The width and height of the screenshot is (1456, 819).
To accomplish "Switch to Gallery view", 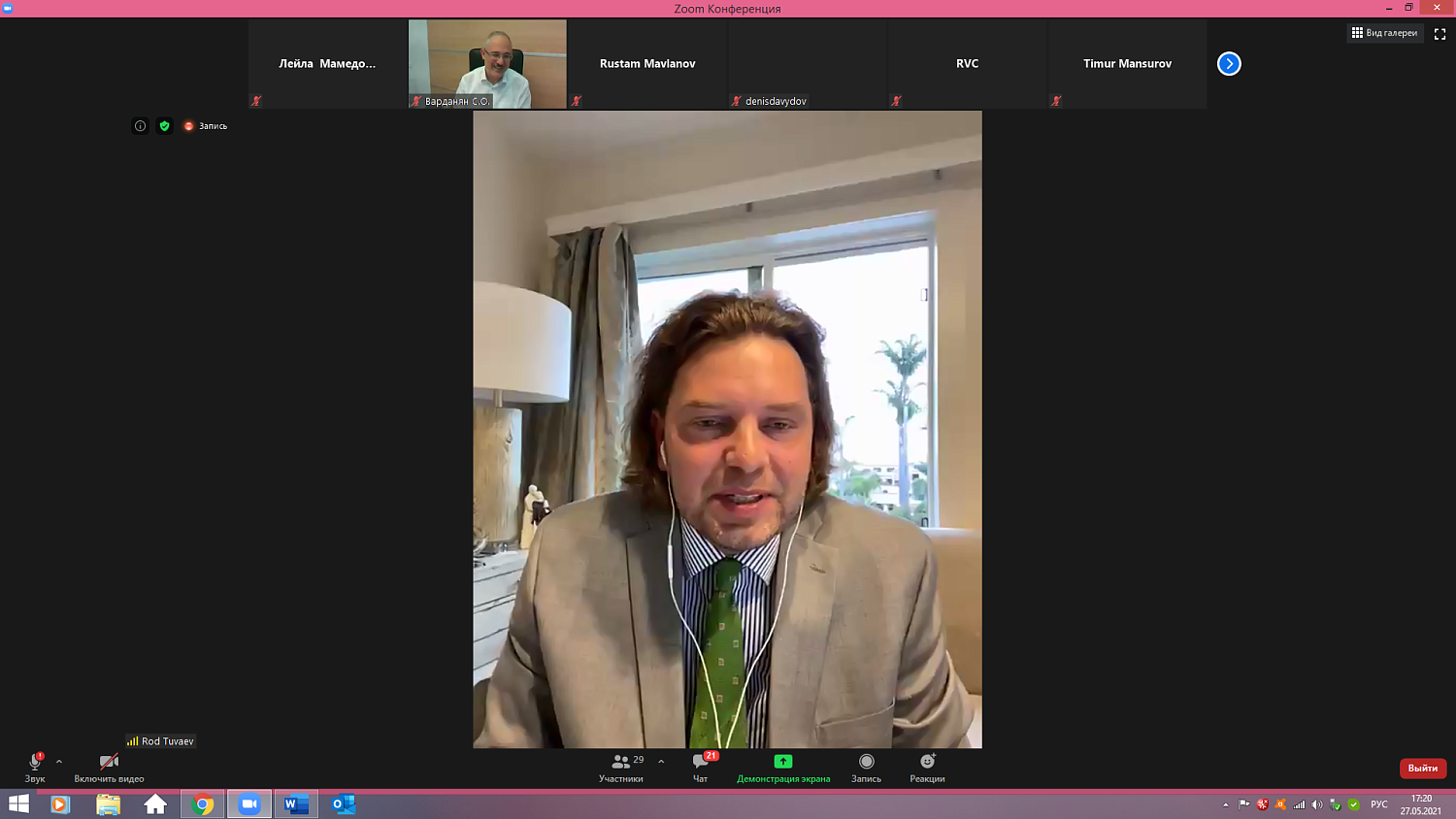I will coord(1384,33).
